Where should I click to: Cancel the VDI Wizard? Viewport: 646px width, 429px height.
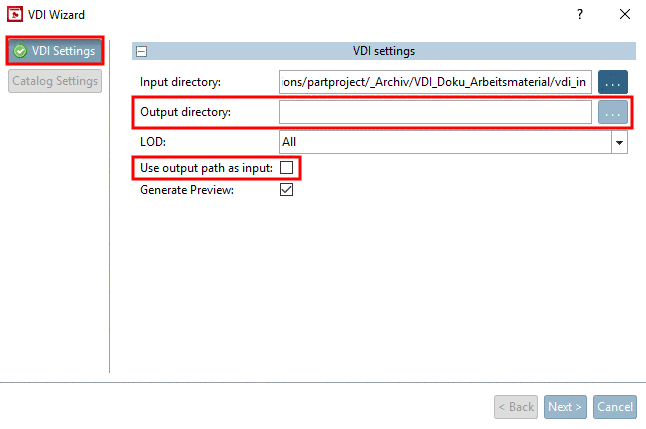(x=615, y=407)
